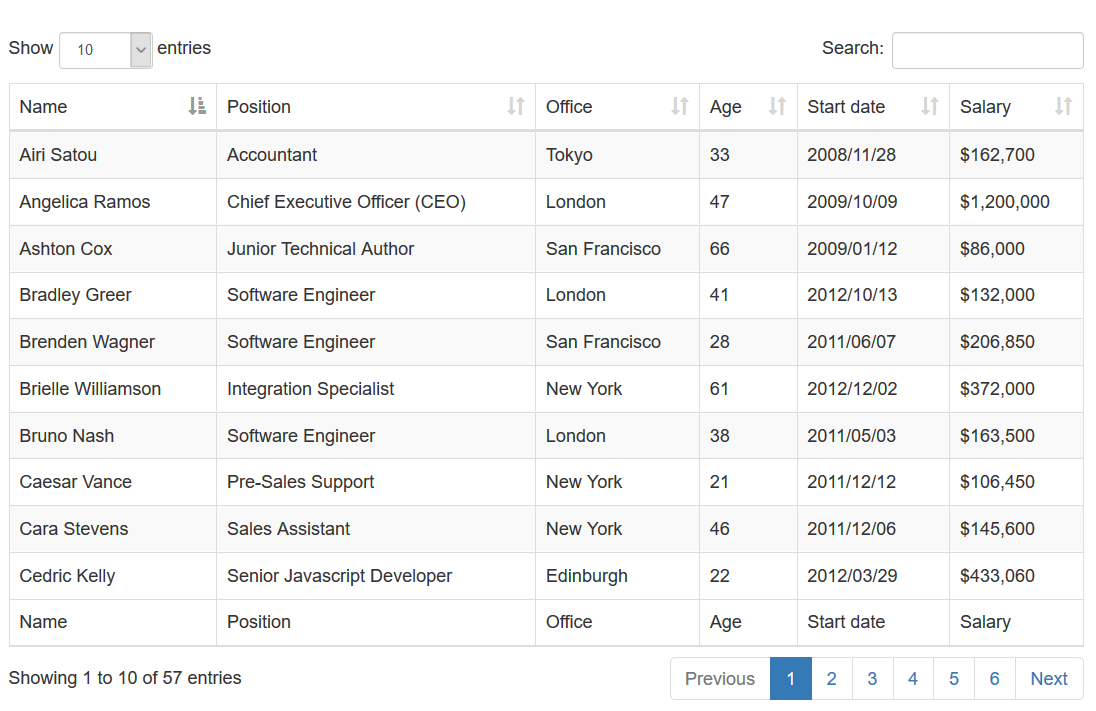Image resolution: width=1096 pixels, height=711 pixels.
Task: Click Senior Javascript Developer cell
Action: (376, 575)
